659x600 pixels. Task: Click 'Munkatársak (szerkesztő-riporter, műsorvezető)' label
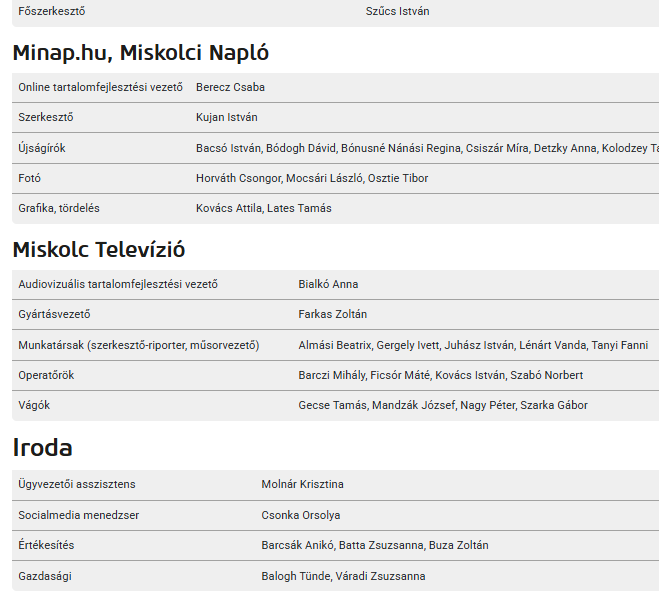[x=139, y=345]
